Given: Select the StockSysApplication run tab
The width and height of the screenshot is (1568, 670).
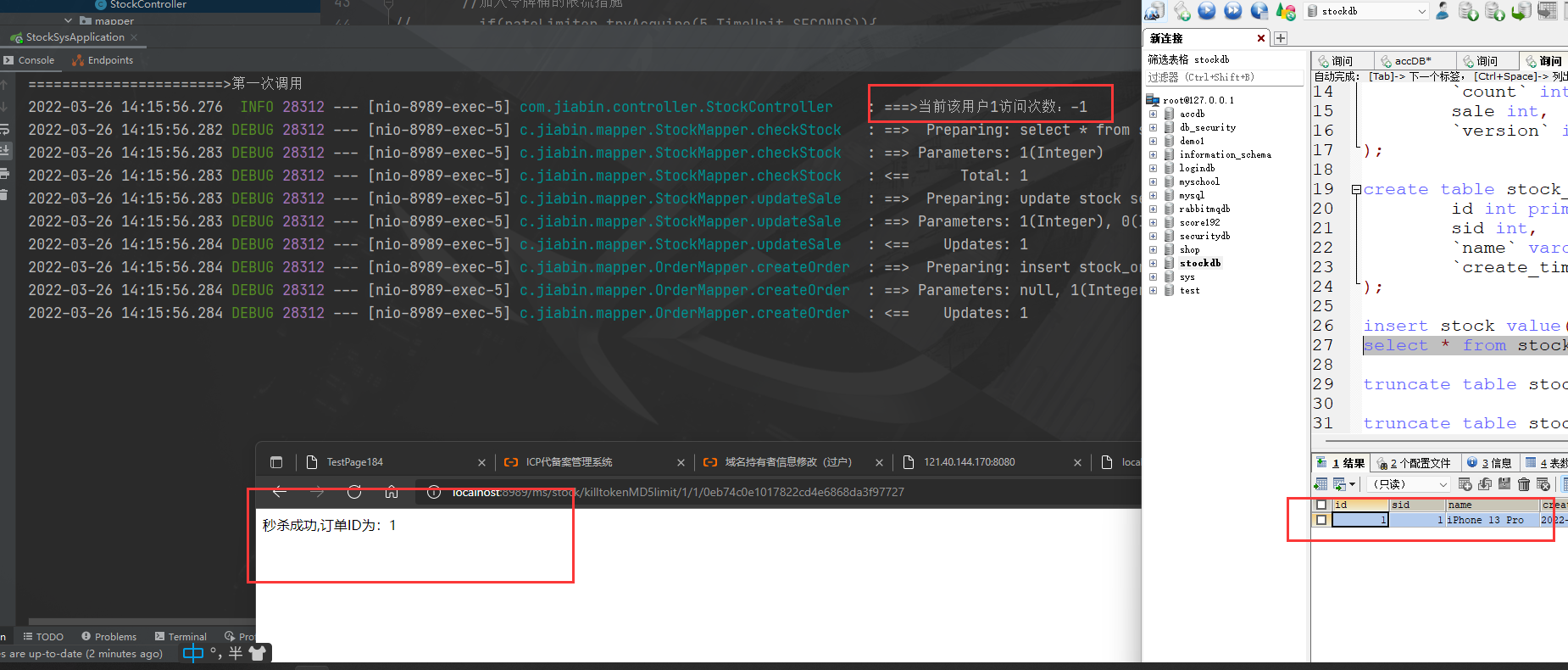Looking at the screenshot, I should point(74,37).
